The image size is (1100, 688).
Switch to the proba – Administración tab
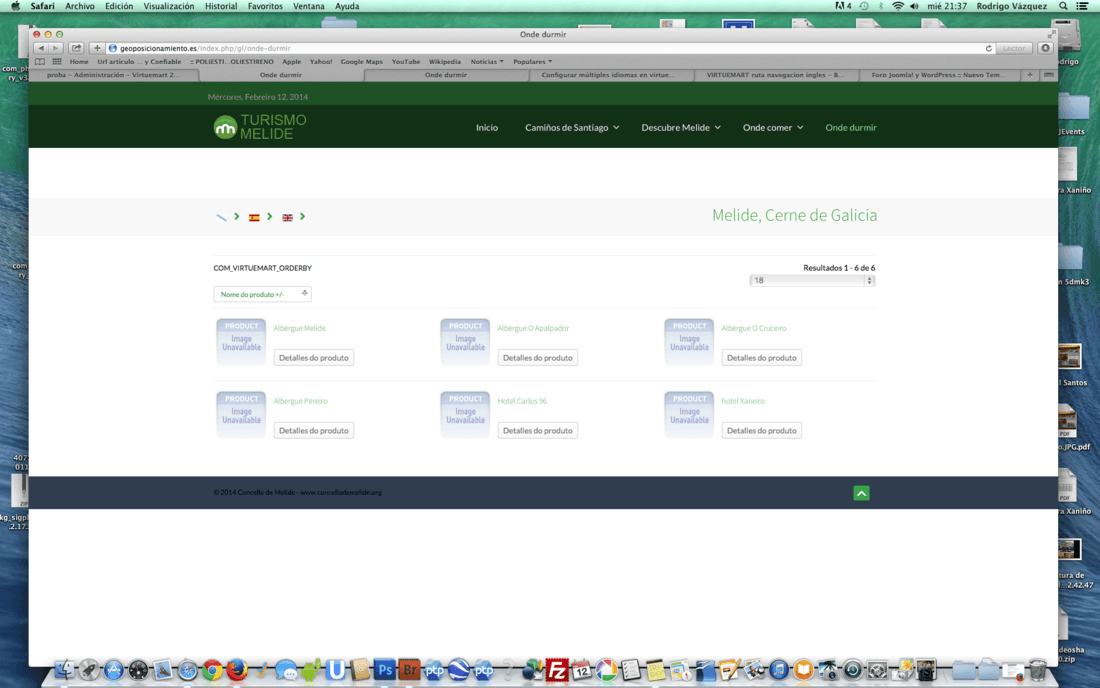(x=113, y=75)
